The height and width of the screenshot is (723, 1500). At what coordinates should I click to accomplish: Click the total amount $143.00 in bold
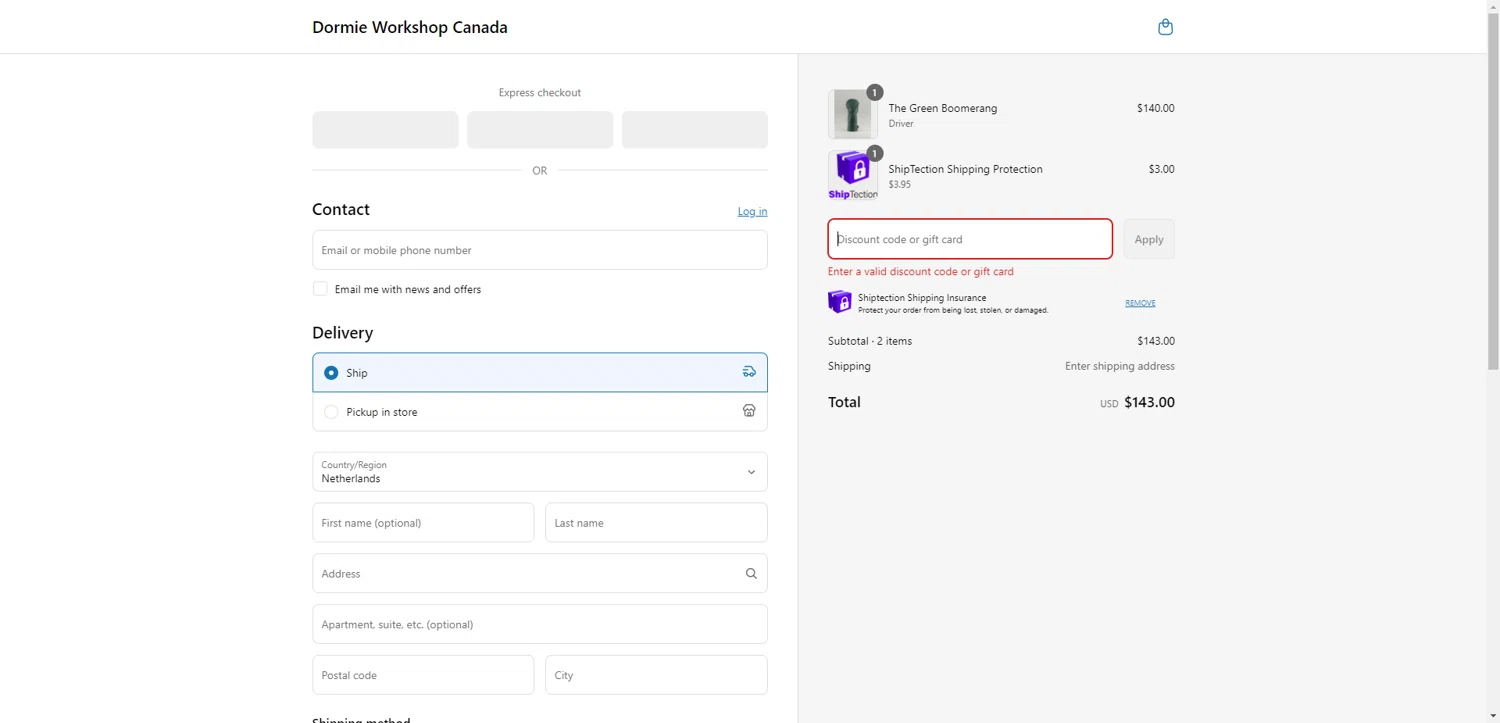(x=1150, y=402)
